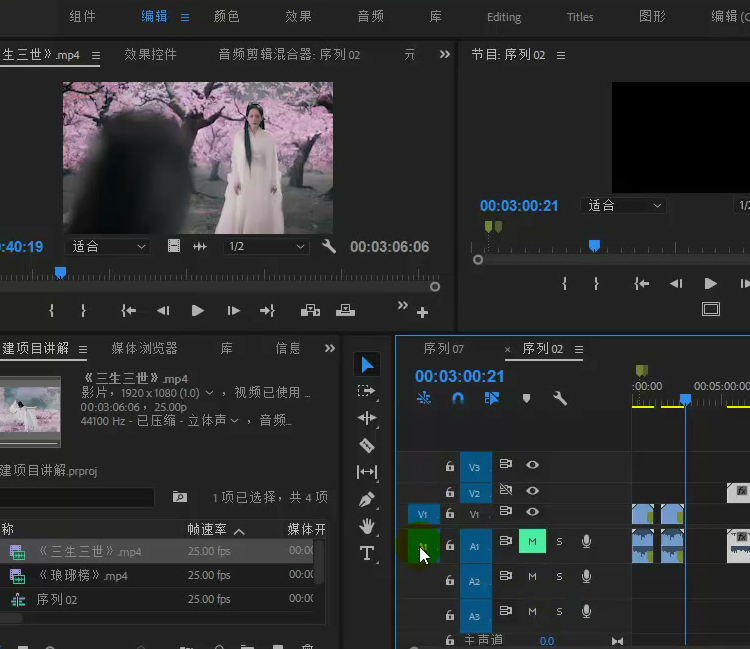
Task: Toggle insert sequences as nests icon
Action: [x=424, y=398]
